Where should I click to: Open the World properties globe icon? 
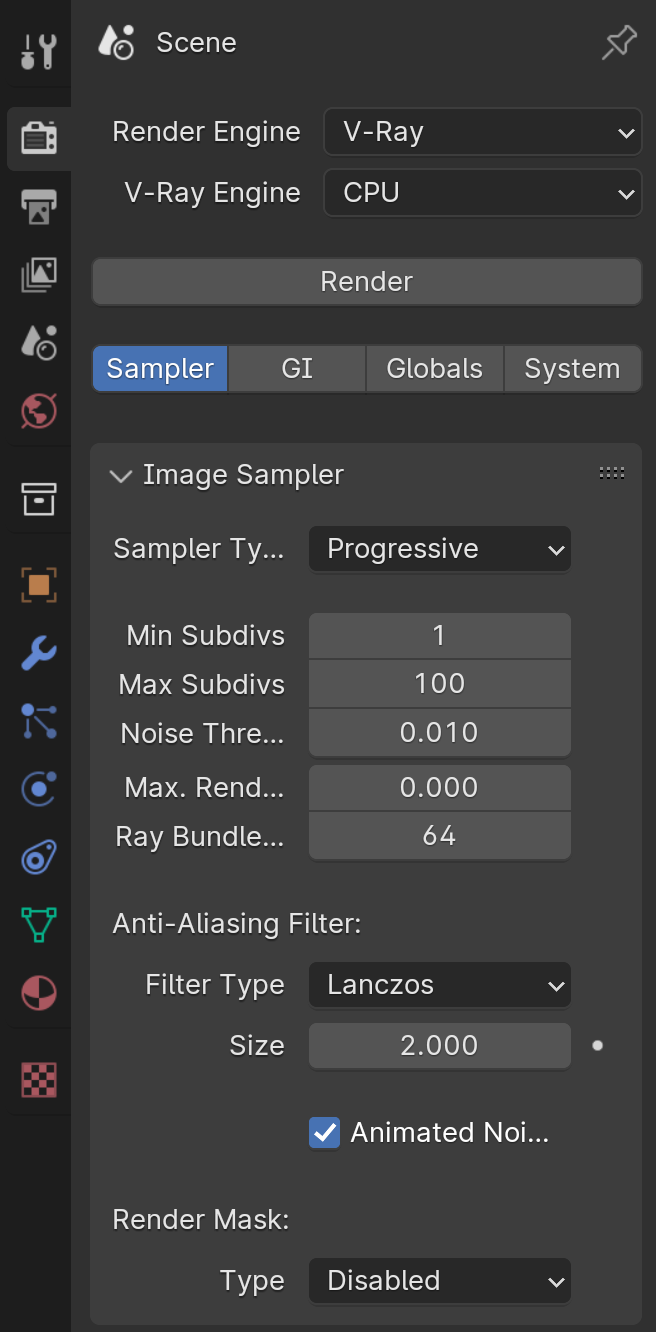coord(39,411)
